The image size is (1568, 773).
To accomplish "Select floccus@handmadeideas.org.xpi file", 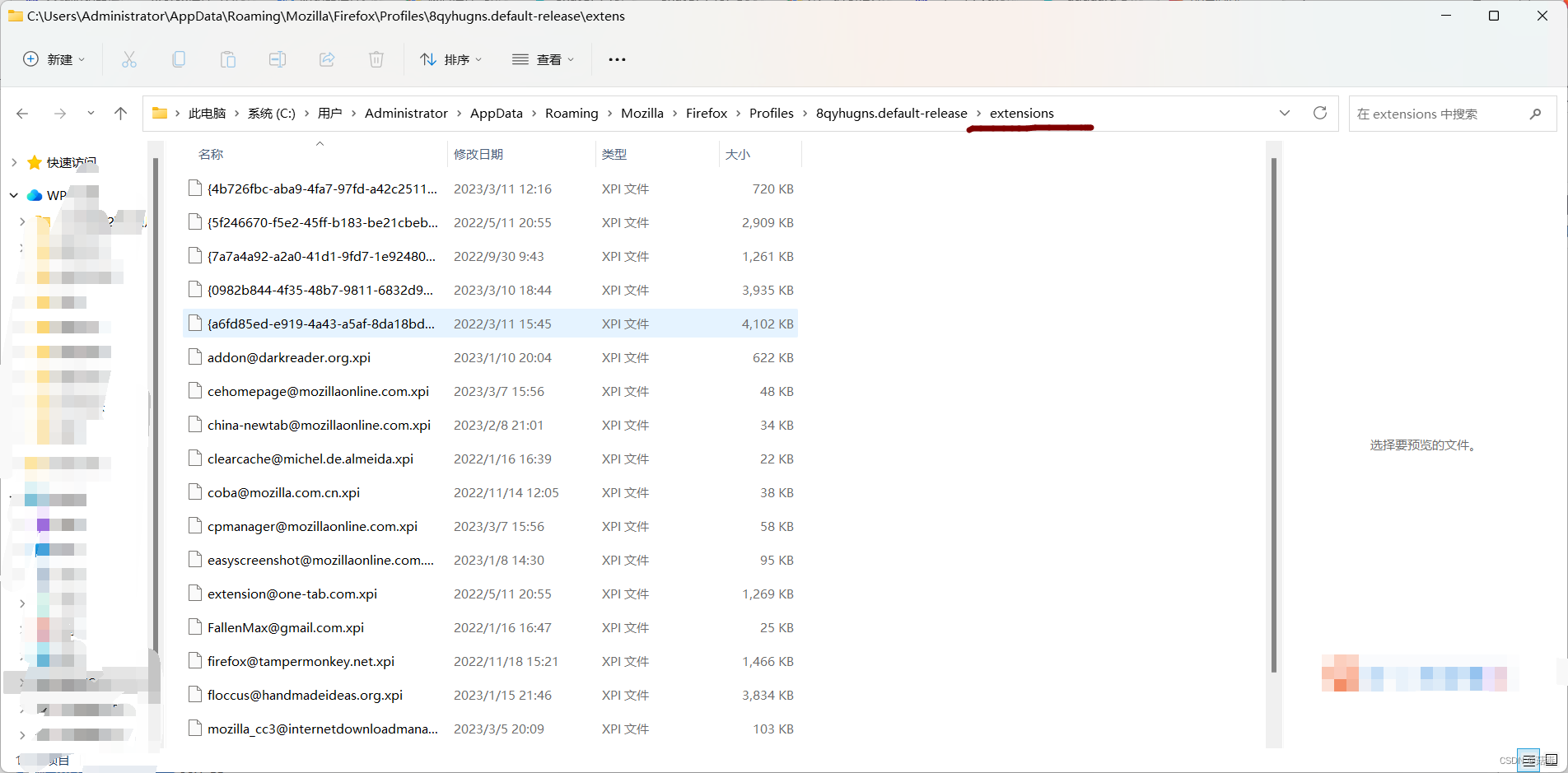I will 490,695.
